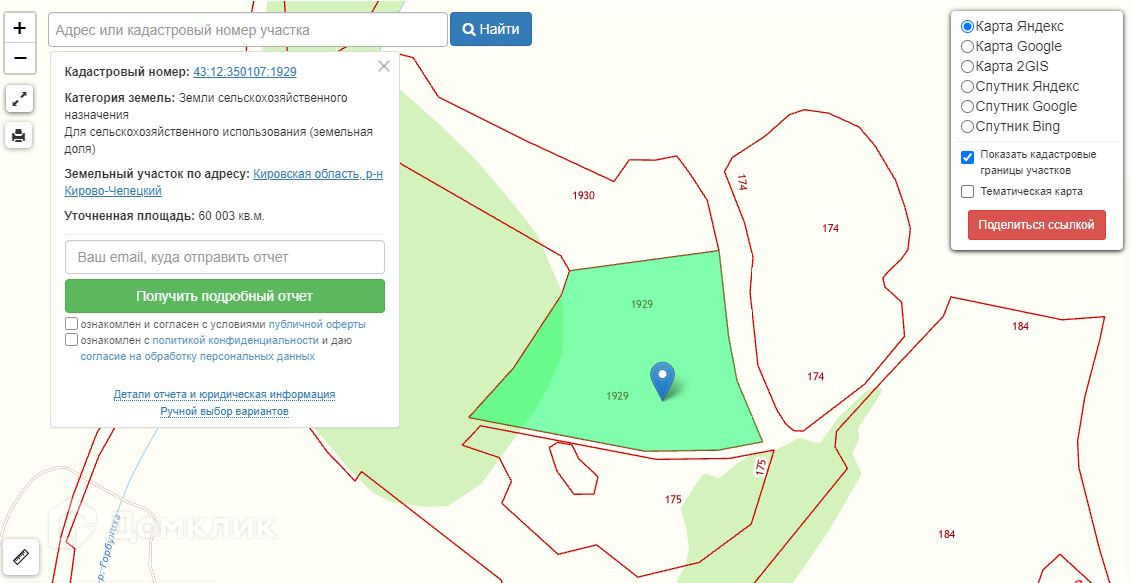
Task: Click Поделиться ссылкой button
Action: [x=1036, y=225]
